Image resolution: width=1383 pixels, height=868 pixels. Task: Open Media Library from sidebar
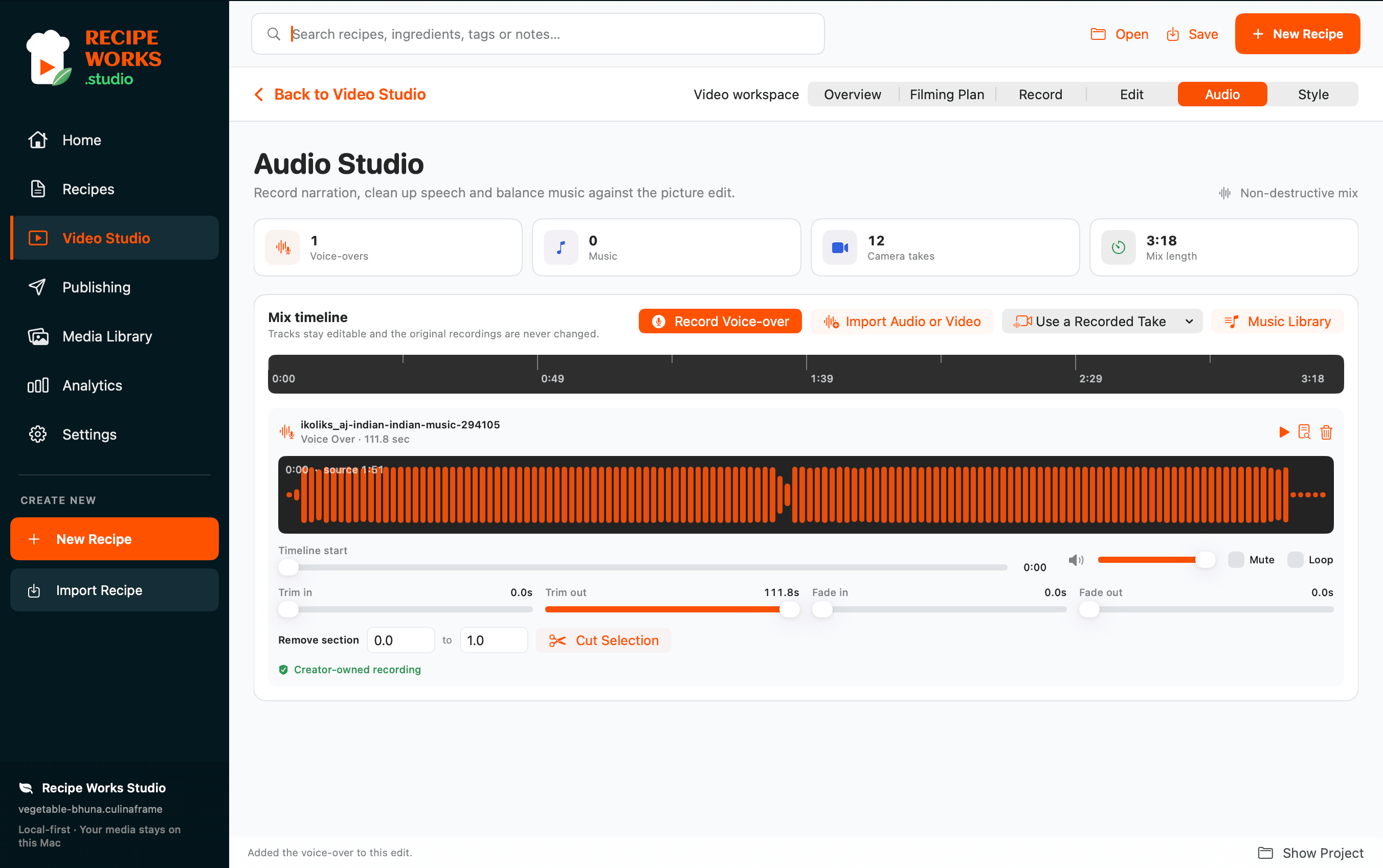pos(114,336)
